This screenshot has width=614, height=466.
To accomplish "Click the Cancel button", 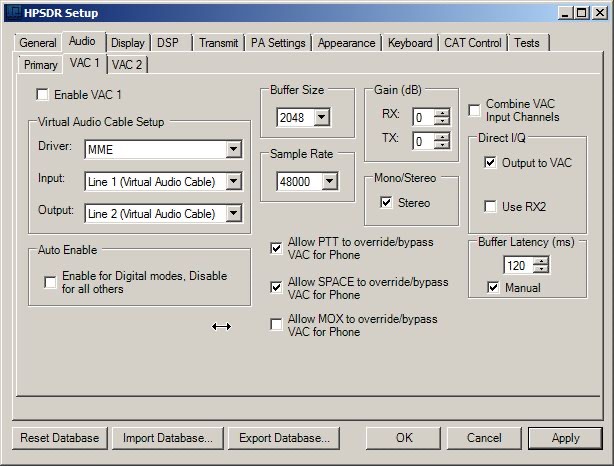I will (x=484, y=438).
